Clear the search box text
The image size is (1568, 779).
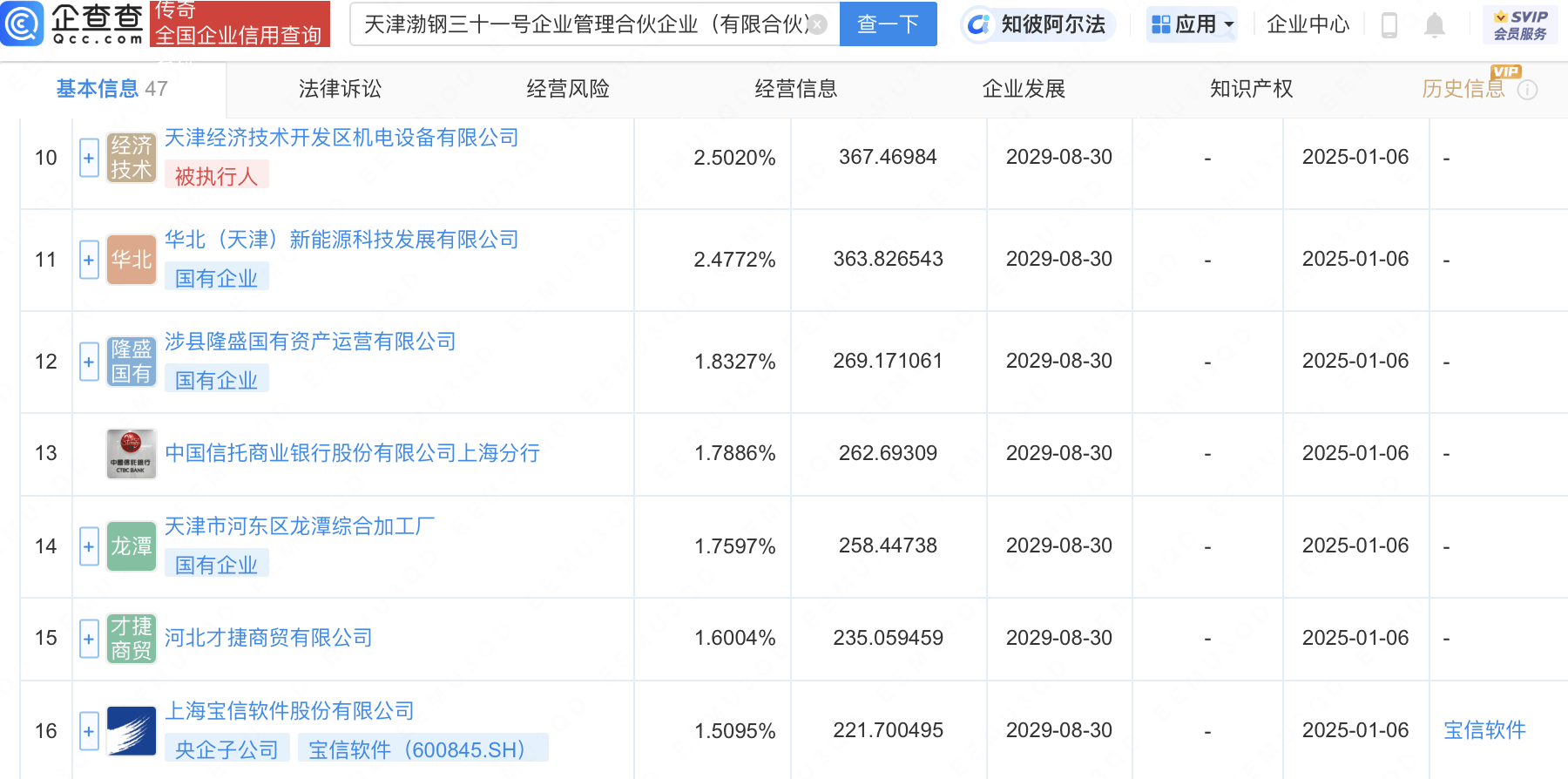point(817,24)
